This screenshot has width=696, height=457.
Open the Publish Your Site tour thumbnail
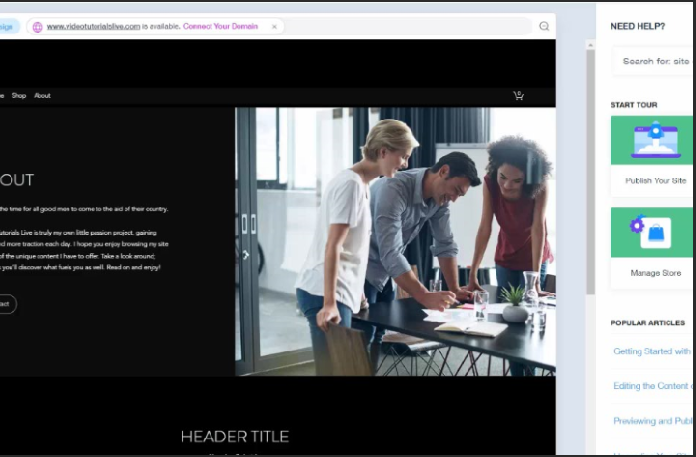(x=652, y=140)
